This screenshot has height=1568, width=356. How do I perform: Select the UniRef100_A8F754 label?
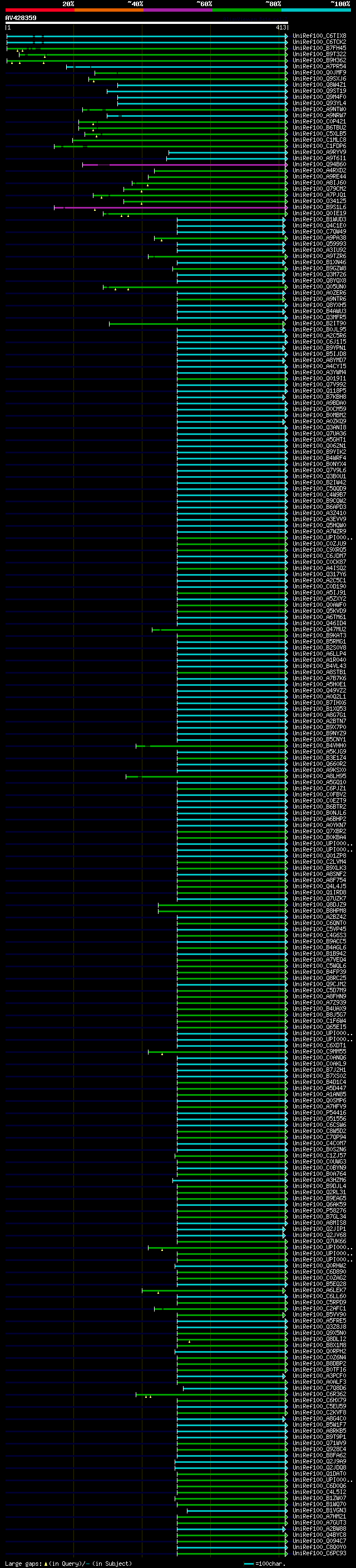[319, 880]
